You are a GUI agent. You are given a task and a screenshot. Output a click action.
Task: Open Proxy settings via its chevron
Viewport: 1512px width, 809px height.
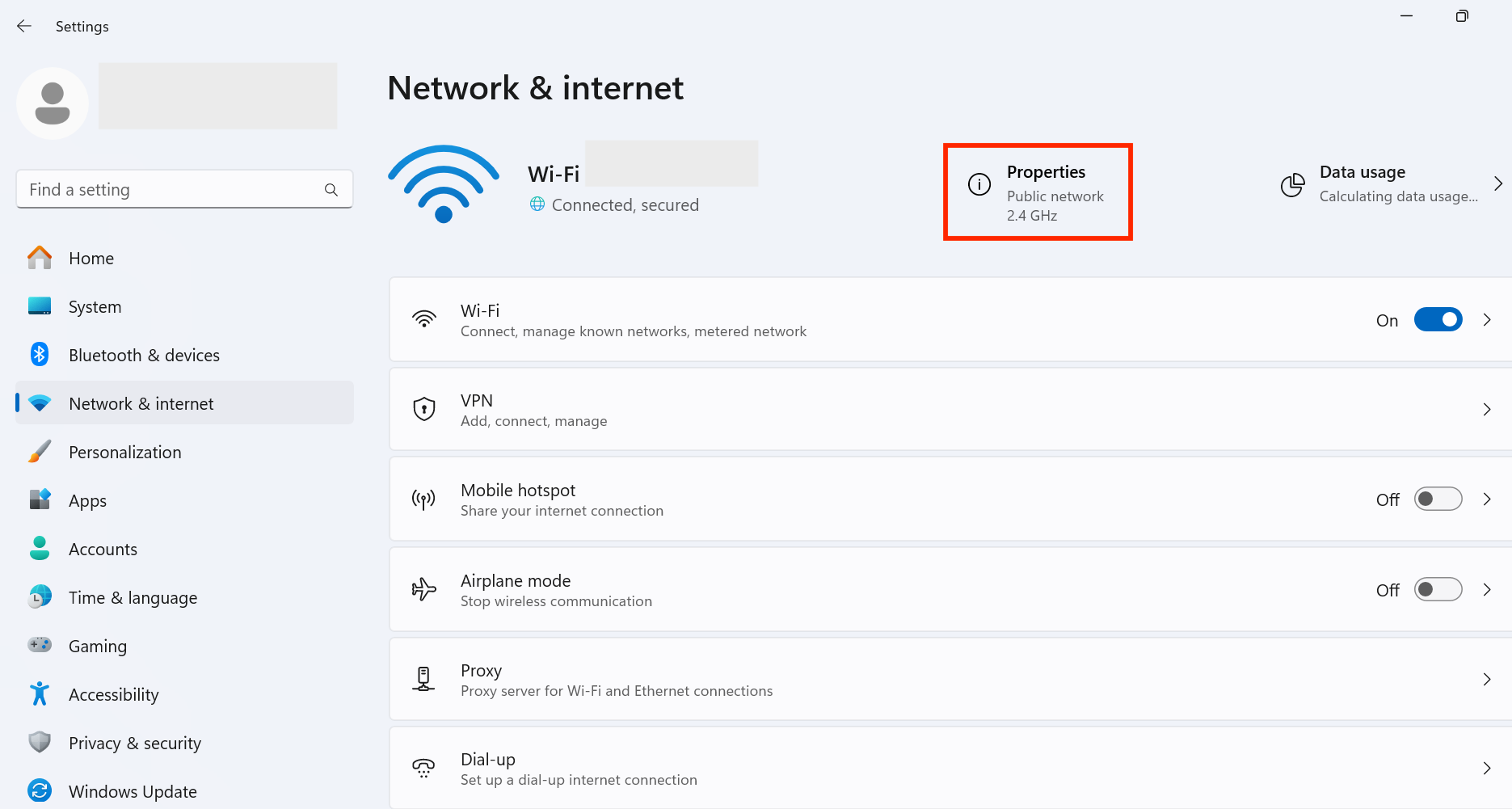(x=1487, y=680)
